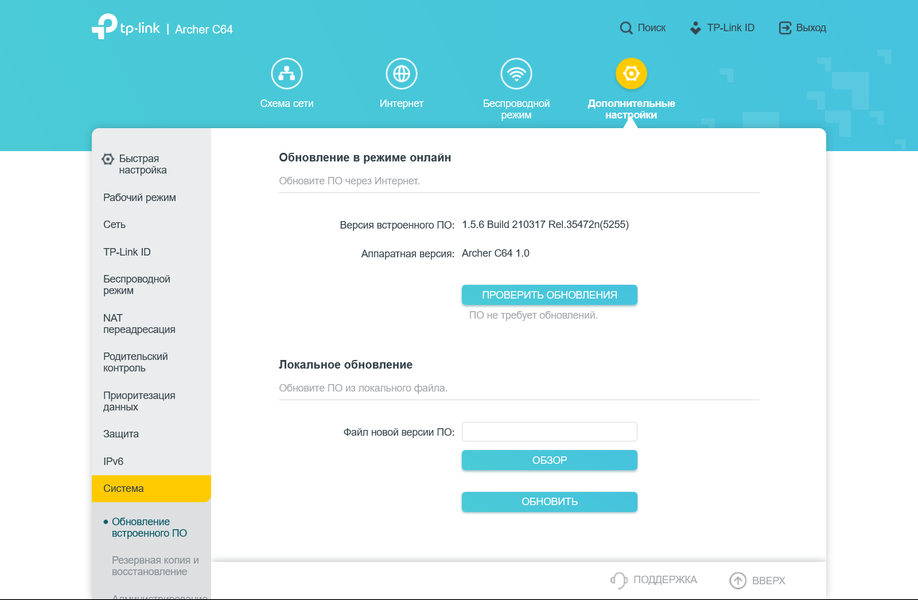Click the logout icon next to Выход
918x600 pixels.
click(x=785, y=28)
